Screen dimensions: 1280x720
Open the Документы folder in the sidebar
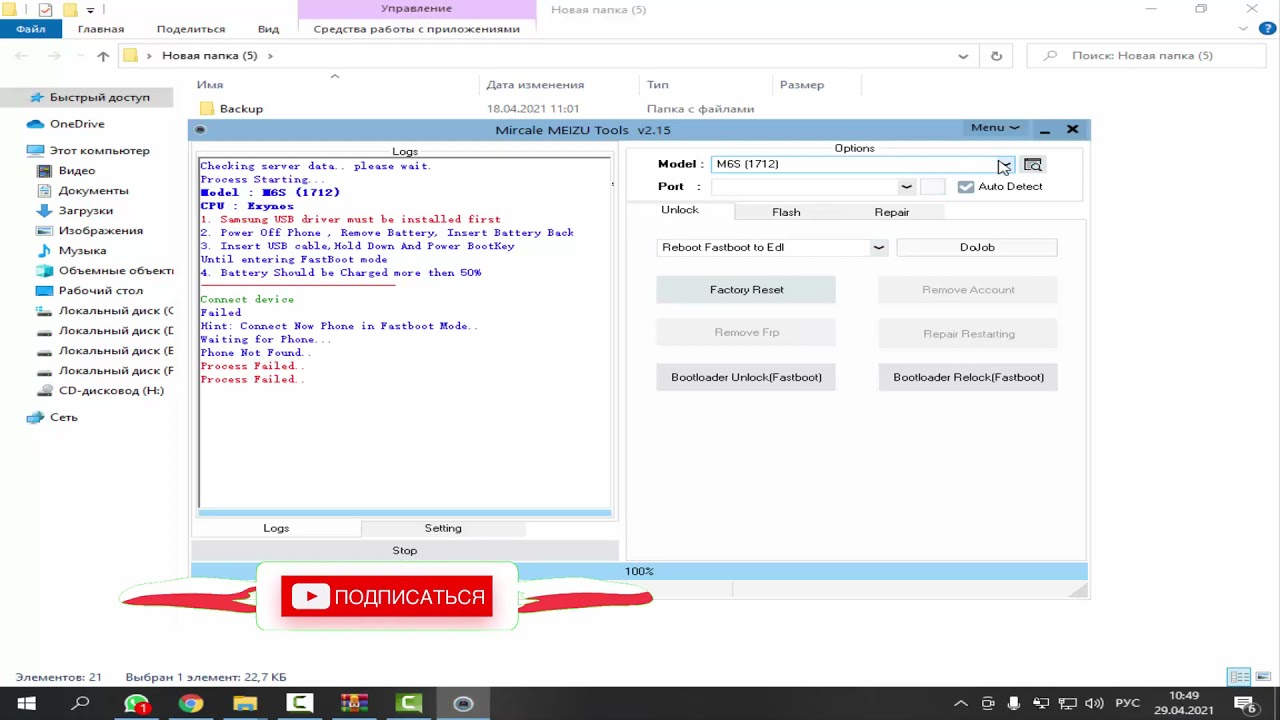pos(93,191)
